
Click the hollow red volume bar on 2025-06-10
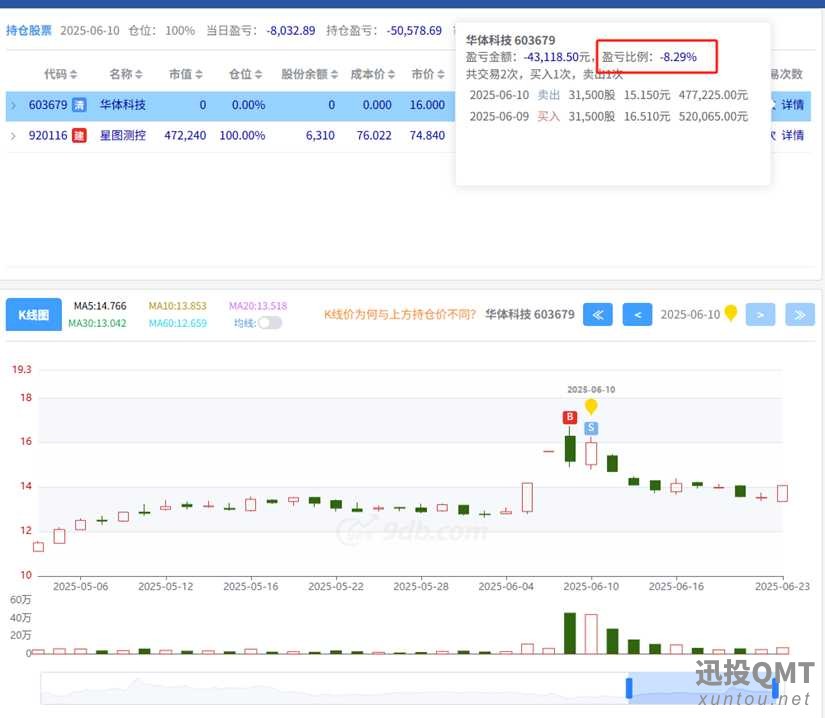[x=591, y=634]
